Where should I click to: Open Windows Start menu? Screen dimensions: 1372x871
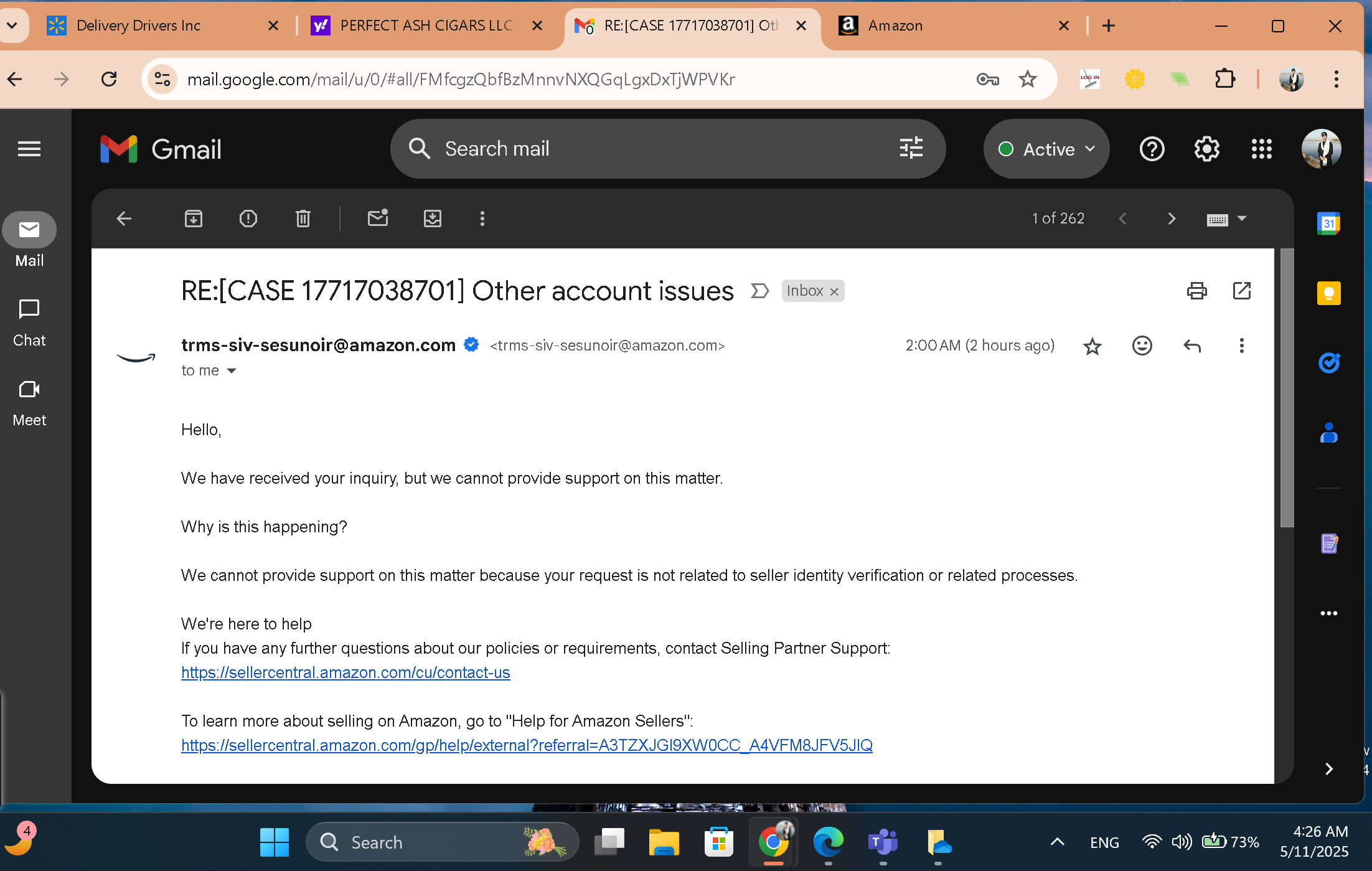coord(275,842)
